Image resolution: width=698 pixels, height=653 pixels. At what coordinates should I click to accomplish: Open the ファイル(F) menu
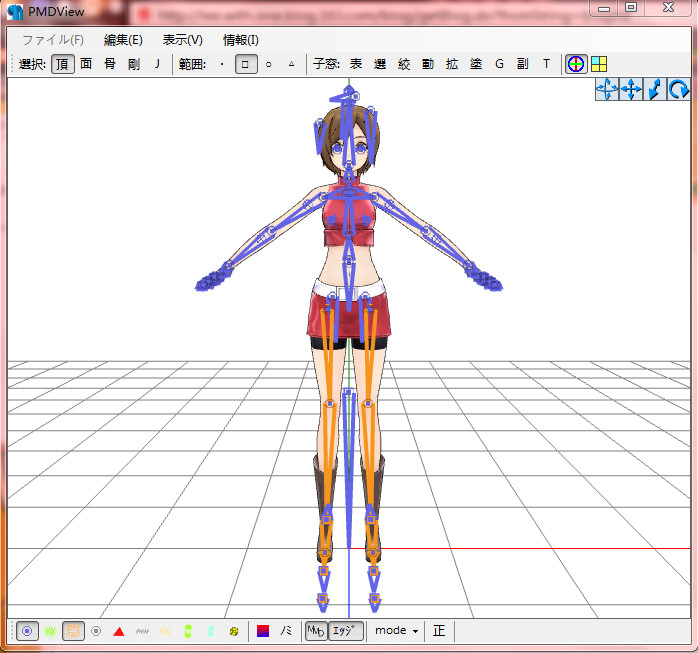click(x=53, y=40)
